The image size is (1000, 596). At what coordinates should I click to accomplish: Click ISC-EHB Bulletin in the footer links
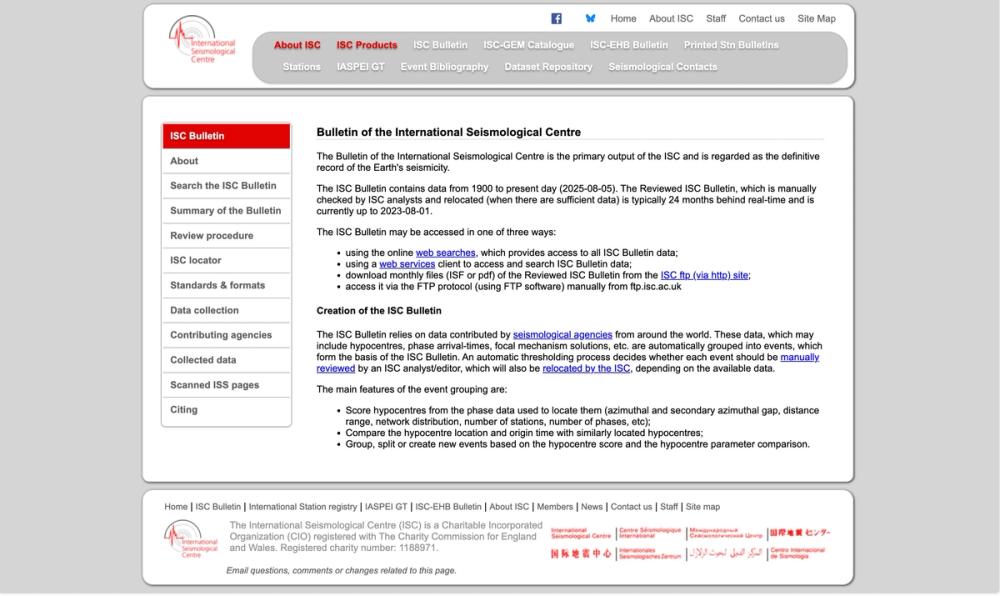[x=448, y=507]
